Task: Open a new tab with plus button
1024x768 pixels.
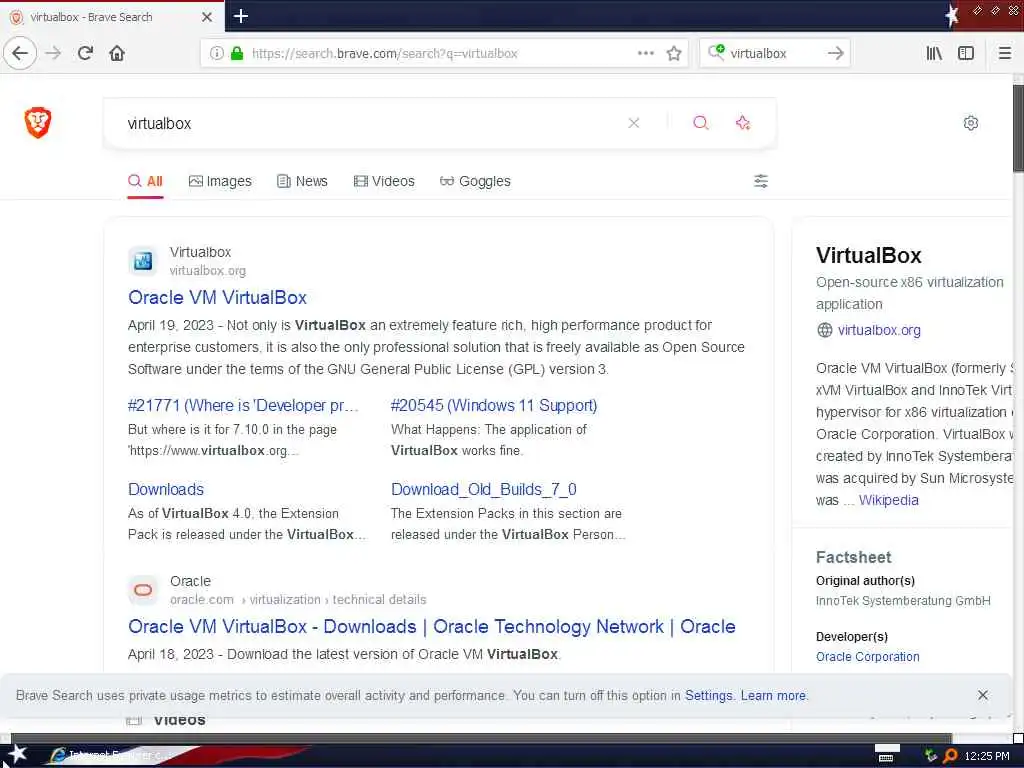Action: point(241,16)
